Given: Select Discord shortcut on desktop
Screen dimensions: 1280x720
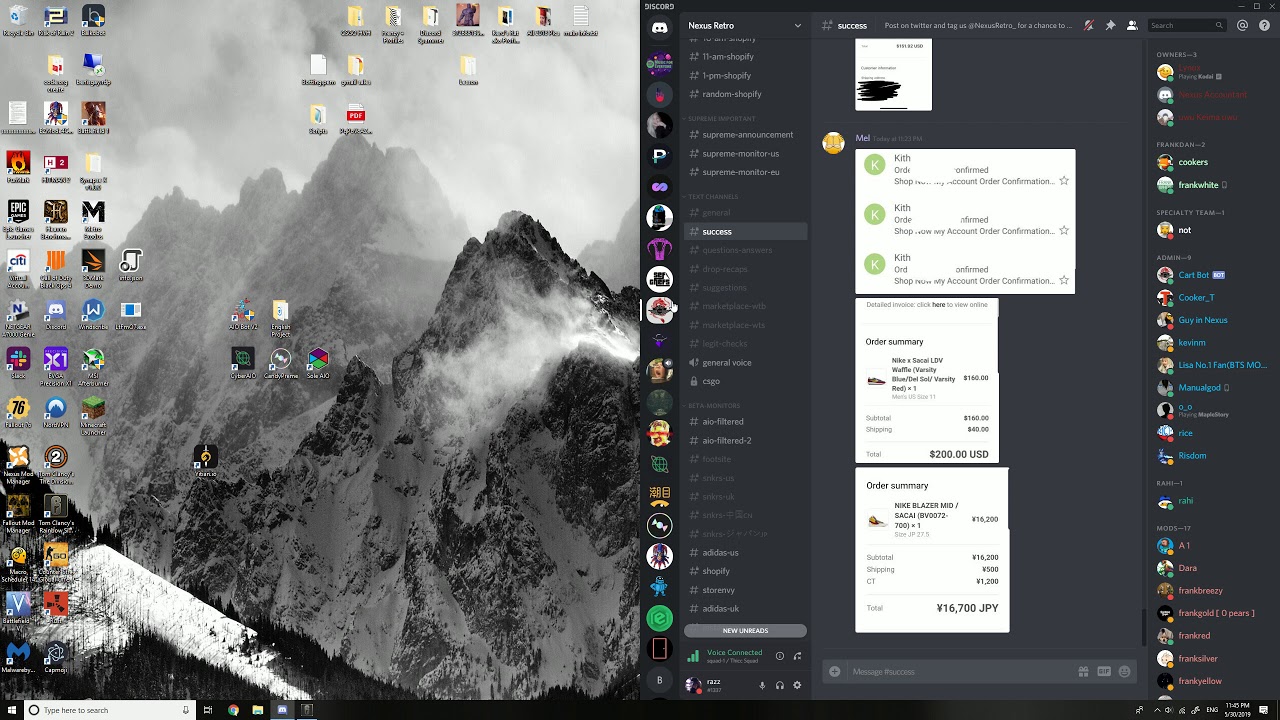Looking at the screenshot, I should (x=56, y=316).
